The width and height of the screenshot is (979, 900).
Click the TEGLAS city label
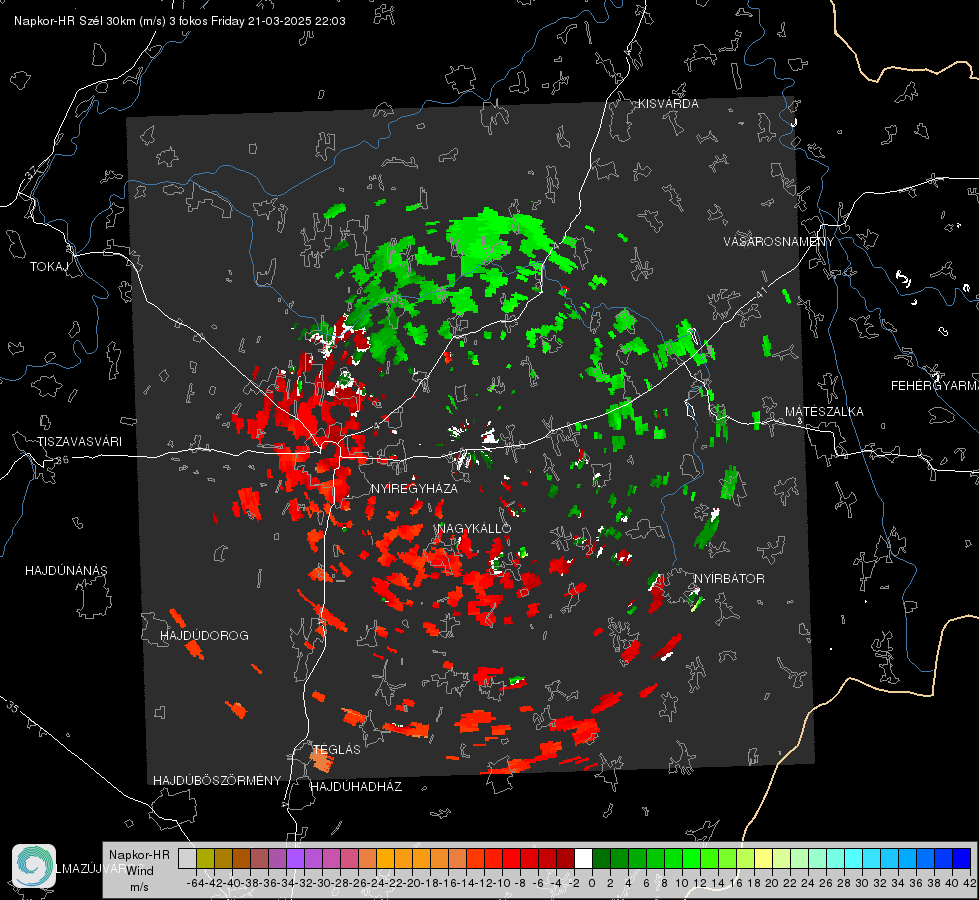pyautogui.click(x=337, y=749)
